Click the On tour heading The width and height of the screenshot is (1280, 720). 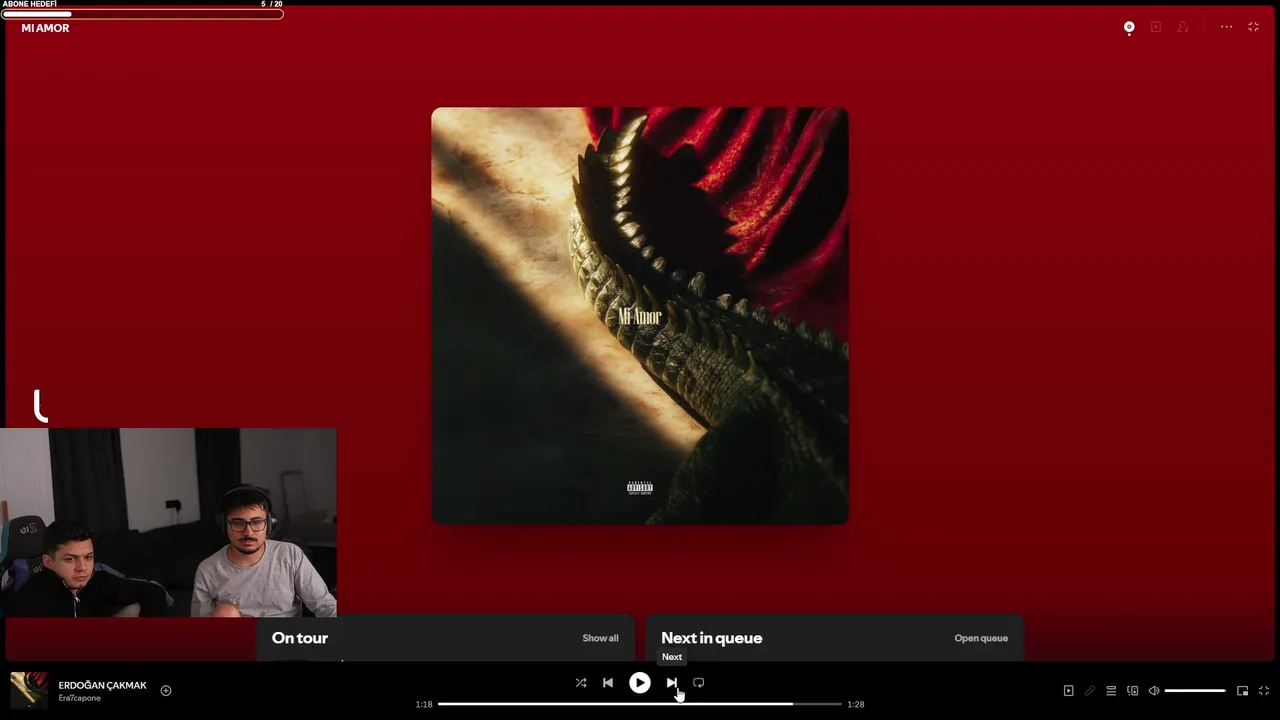[300, 638]
